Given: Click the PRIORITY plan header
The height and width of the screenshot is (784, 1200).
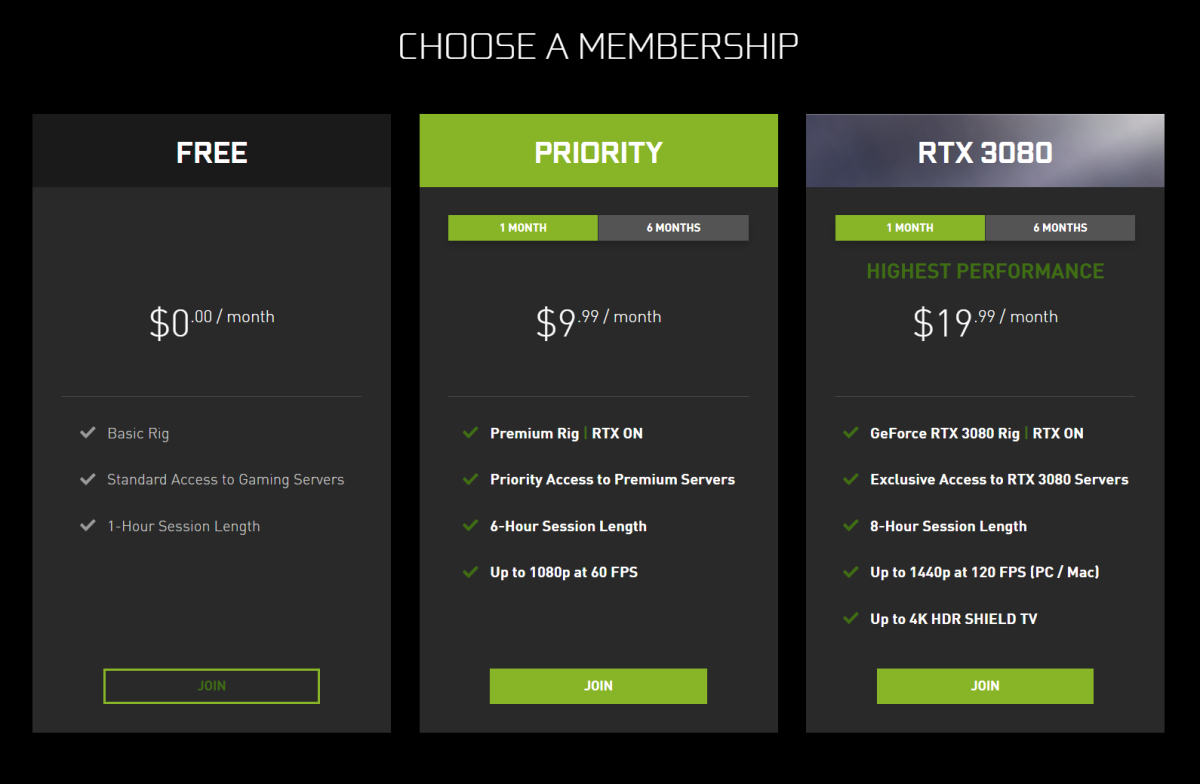Looking at the screenshot, I should (598, 151).
